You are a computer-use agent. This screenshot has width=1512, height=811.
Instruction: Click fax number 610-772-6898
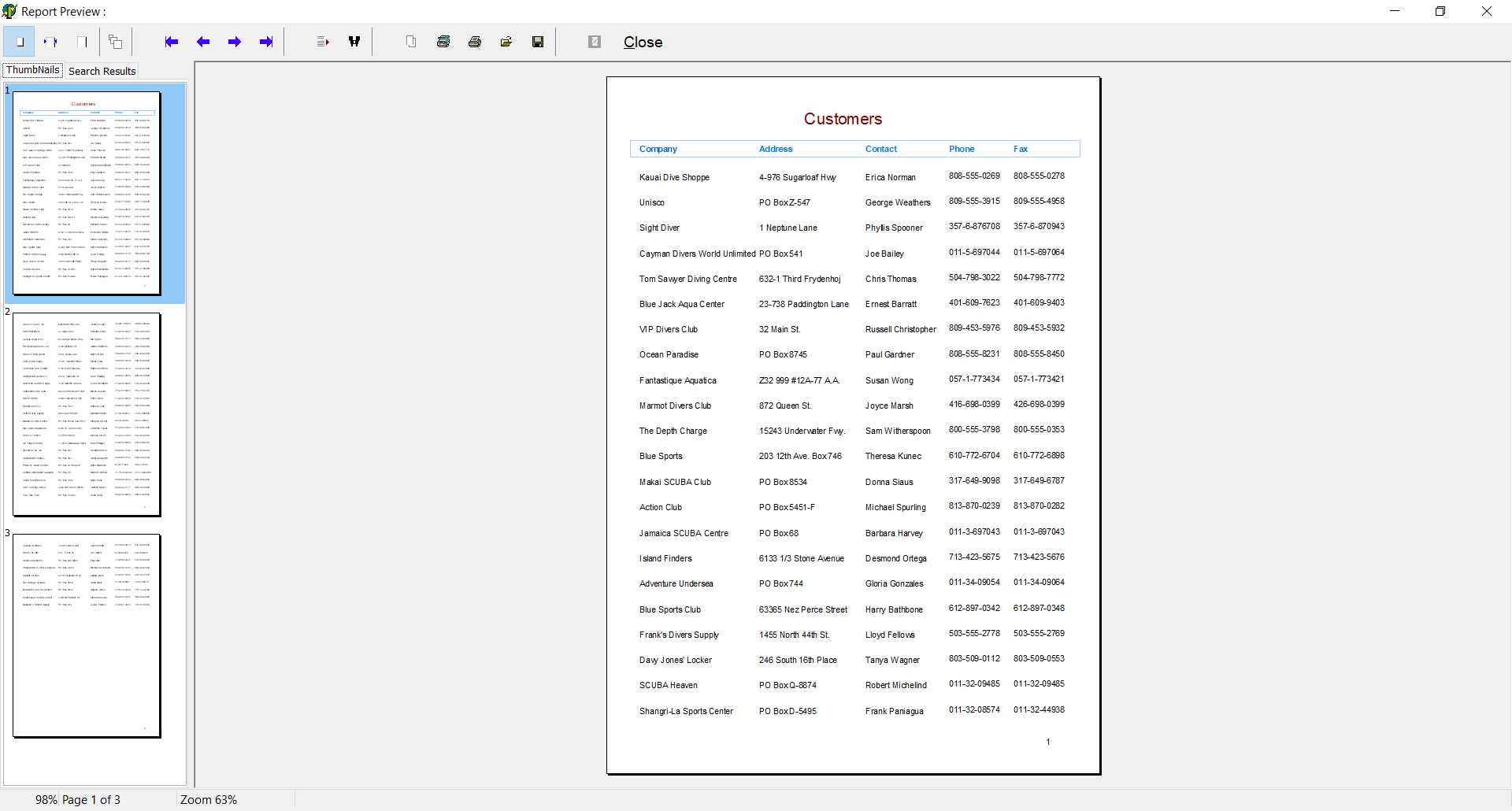coord(1039,455)
